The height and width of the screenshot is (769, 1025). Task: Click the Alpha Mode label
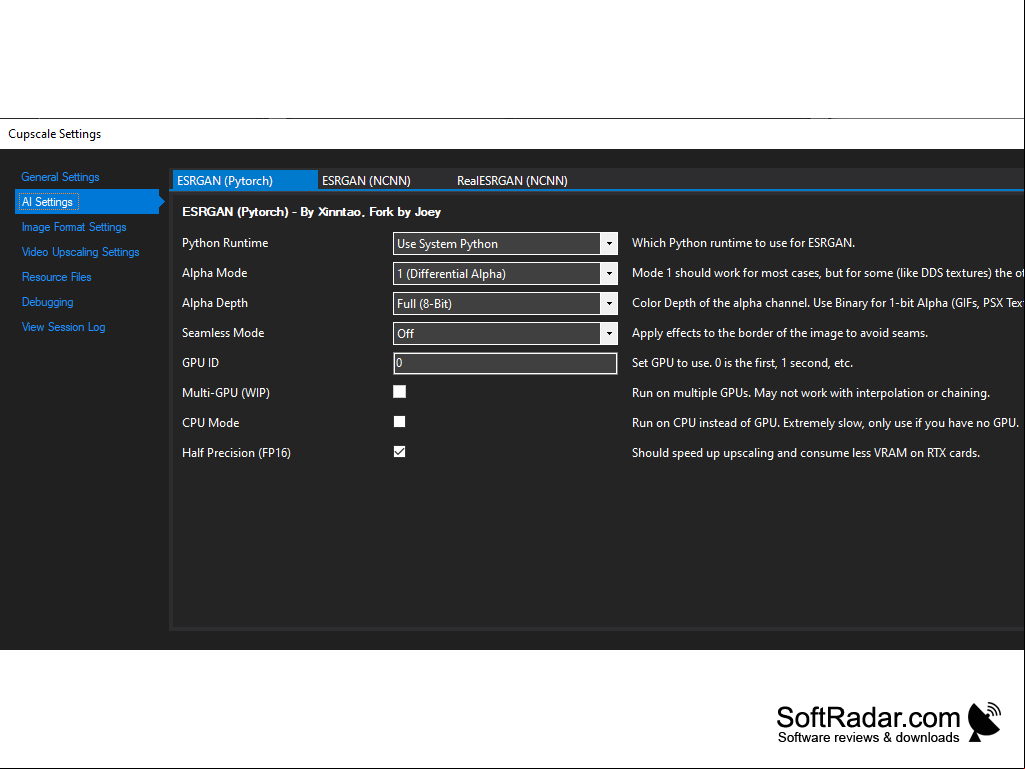coord(214,273)
